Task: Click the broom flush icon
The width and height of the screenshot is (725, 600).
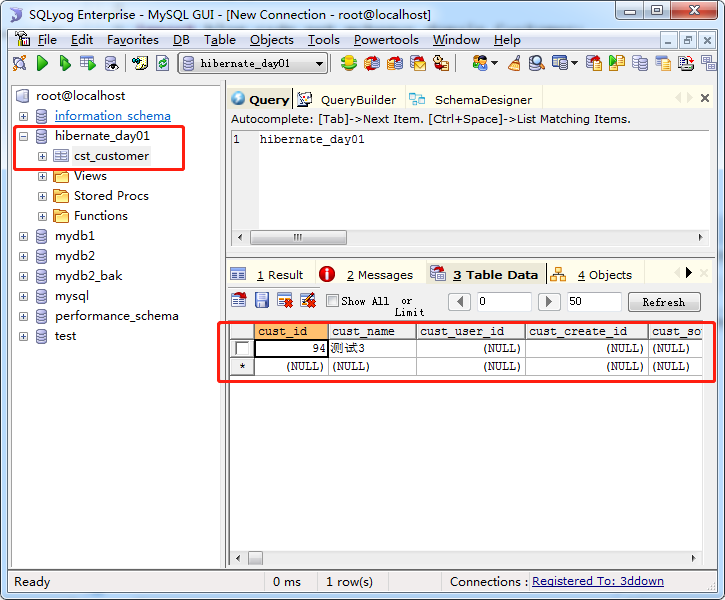Action: 514,63
